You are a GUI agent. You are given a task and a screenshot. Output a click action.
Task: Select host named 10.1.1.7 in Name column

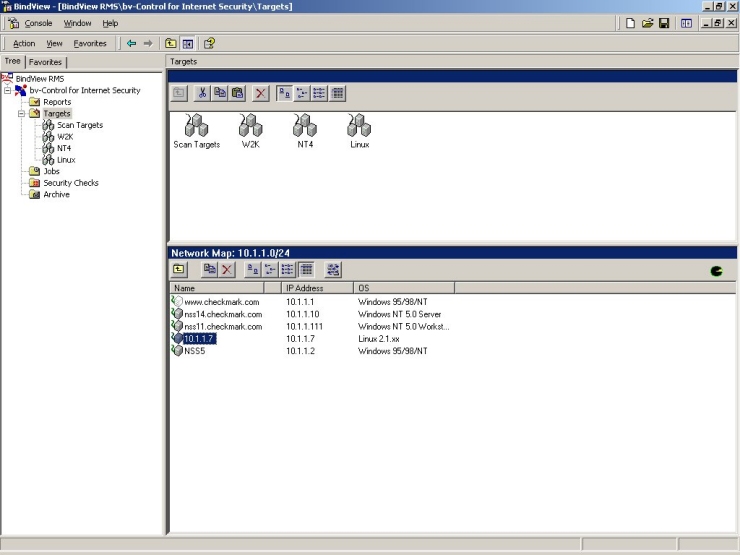tap(199, 338)
